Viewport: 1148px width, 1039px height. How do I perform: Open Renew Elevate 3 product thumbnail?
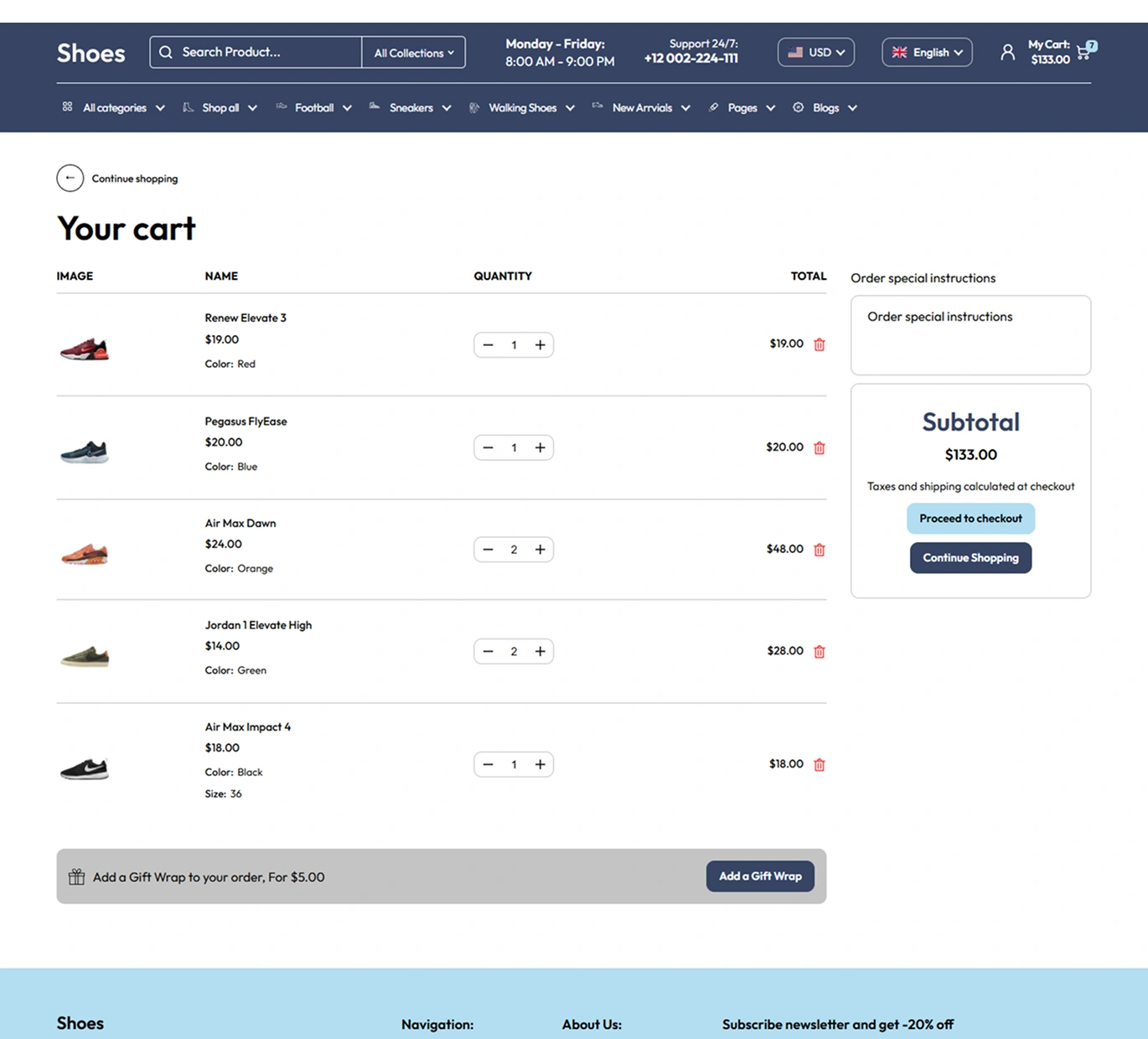85,348
